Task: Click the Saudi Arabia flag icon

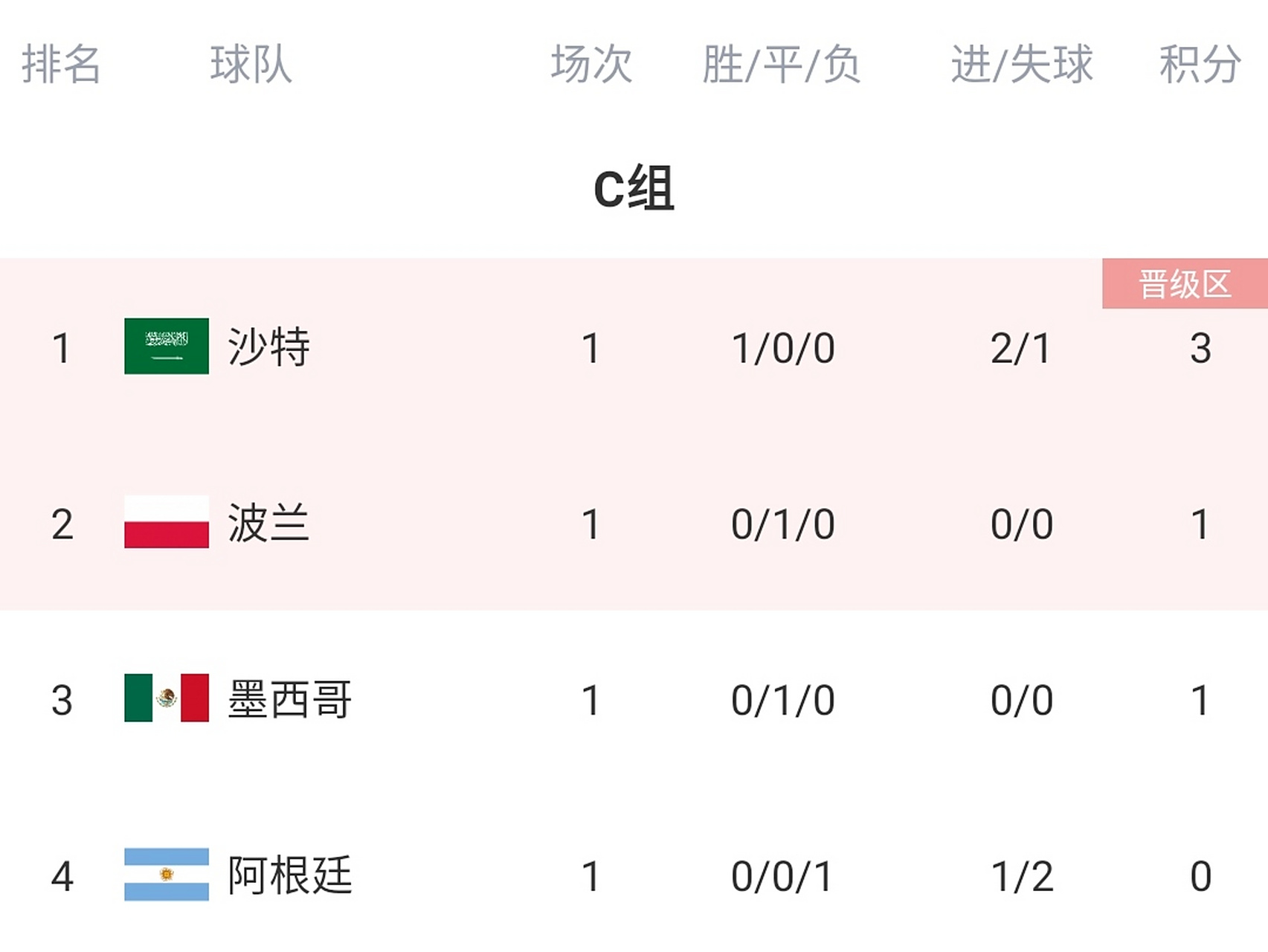Action: [166, 347]
